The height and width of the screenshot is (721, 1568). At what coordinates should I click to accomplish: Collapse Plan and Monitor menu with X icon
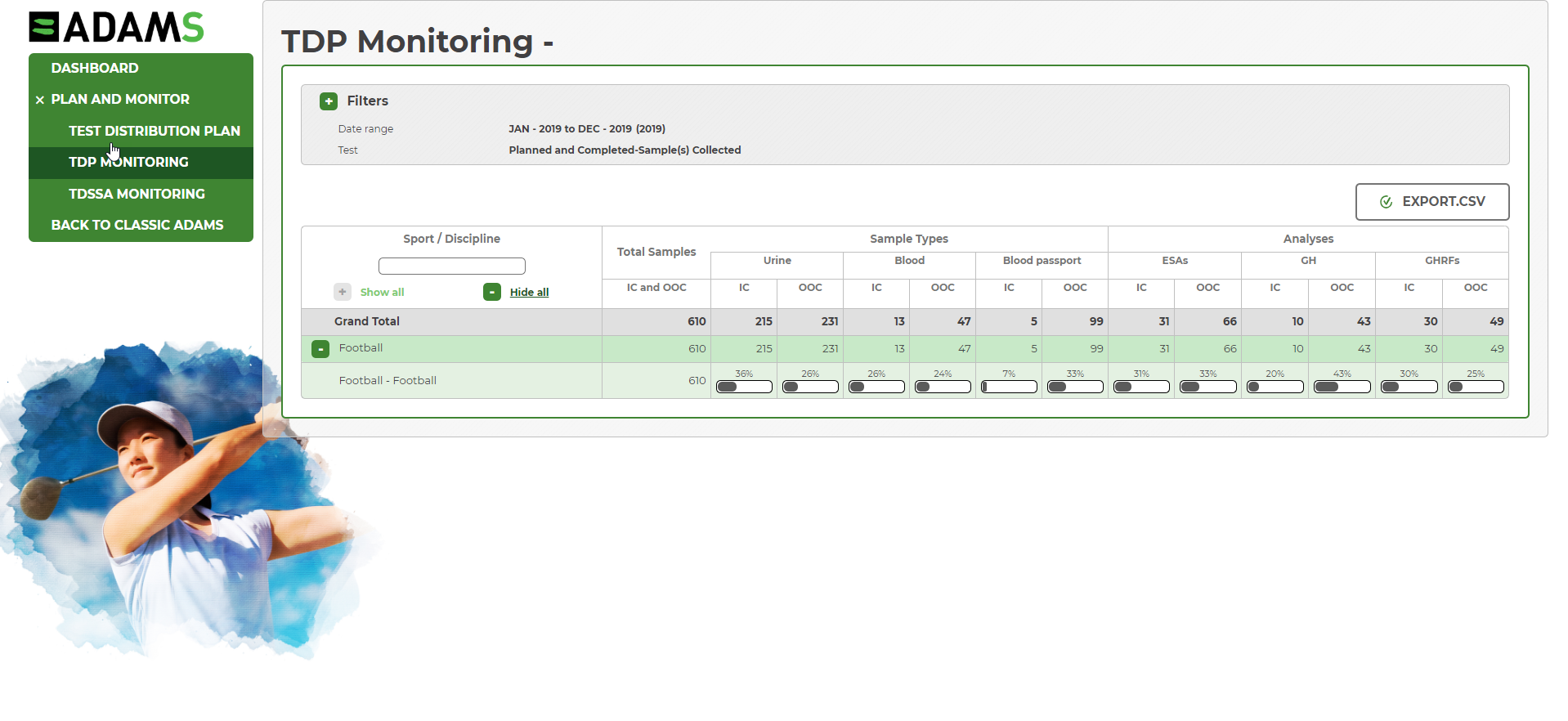[39, 100]
